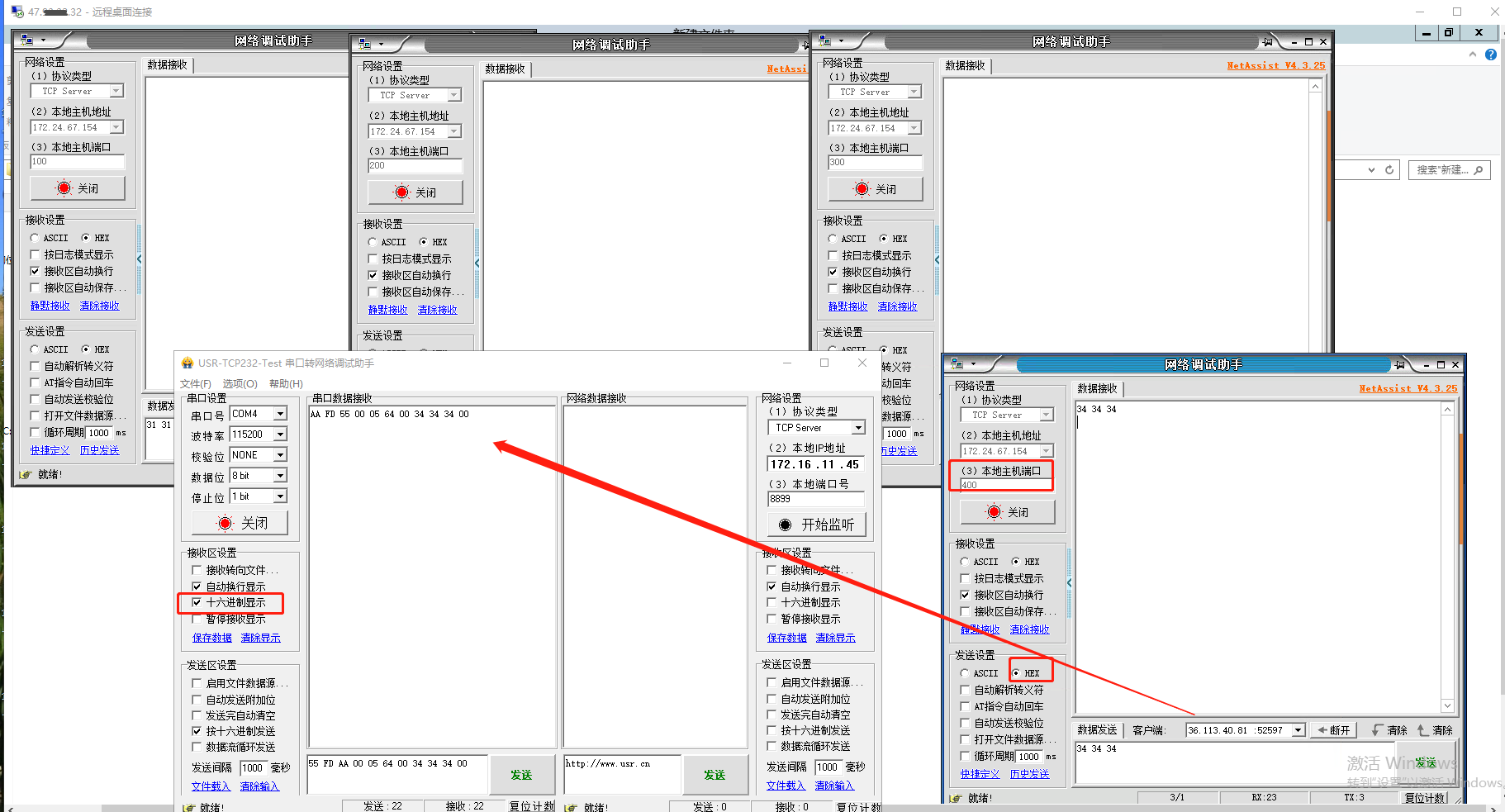Open the 文件(F) menu
Screen dimensions: 1505x812
pyautogui.click(x=196, y=383)
